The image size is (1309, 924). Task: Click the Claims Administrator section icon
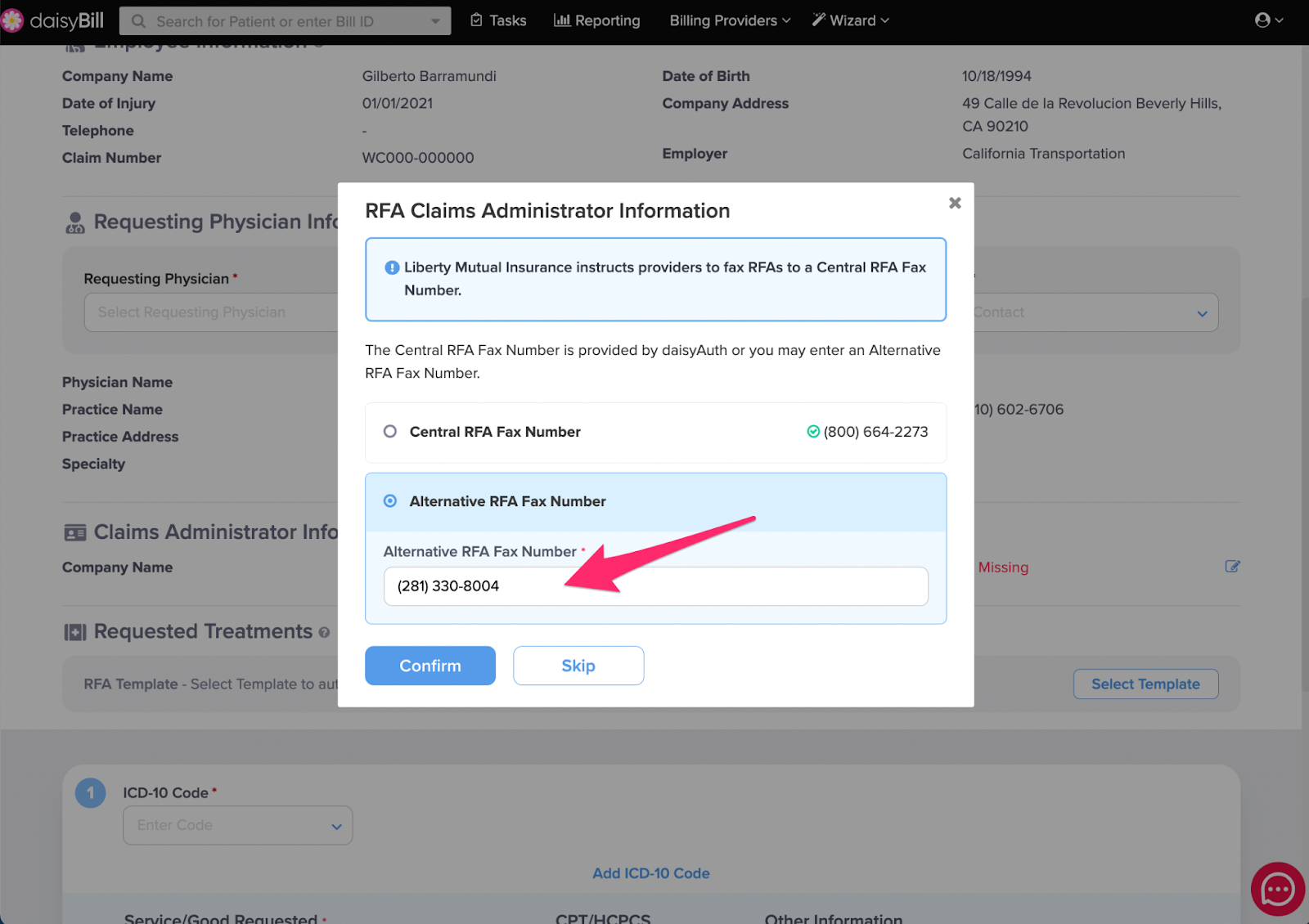(x=75, y=533)
